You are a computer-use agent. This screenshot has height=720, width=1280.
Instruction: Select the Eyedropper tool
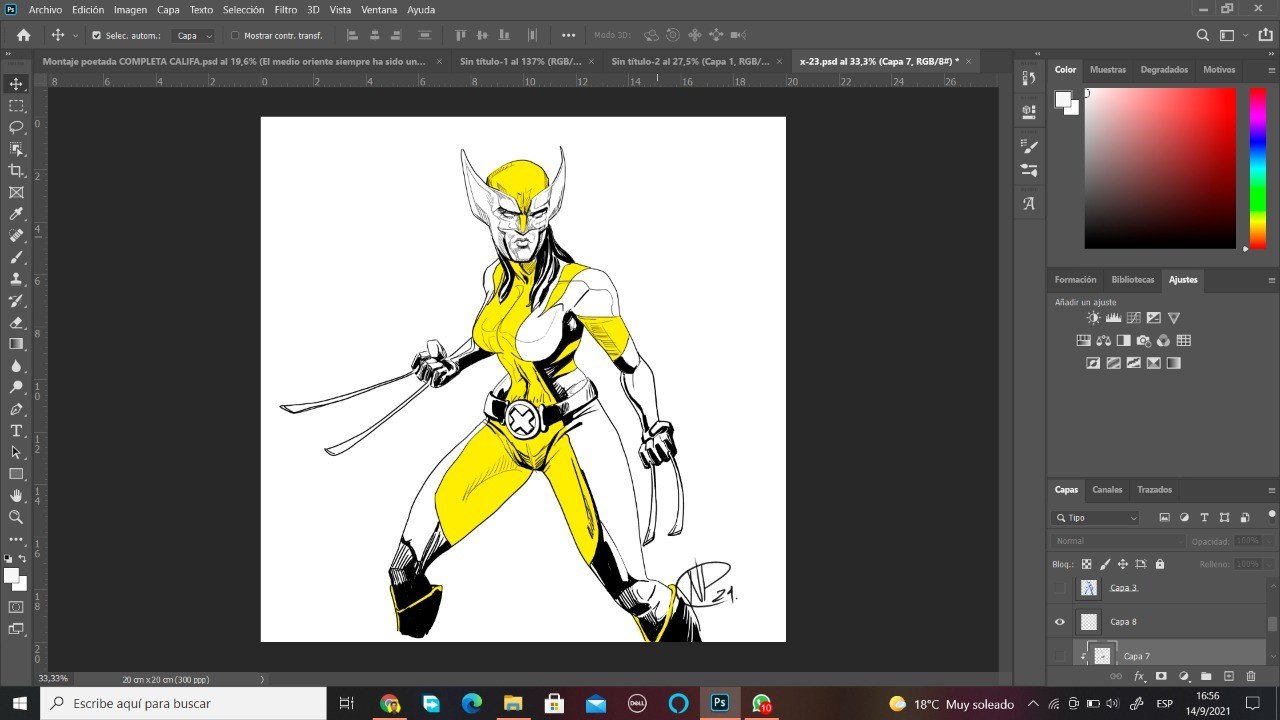pyautogui.click(x=16, y=214)
